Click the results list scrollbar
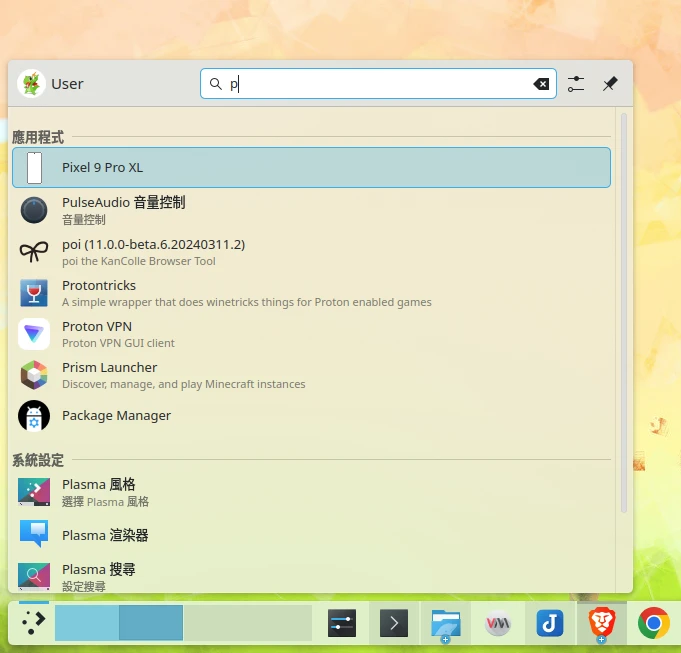This screenshot has height=653, width=681. (624, 313)
